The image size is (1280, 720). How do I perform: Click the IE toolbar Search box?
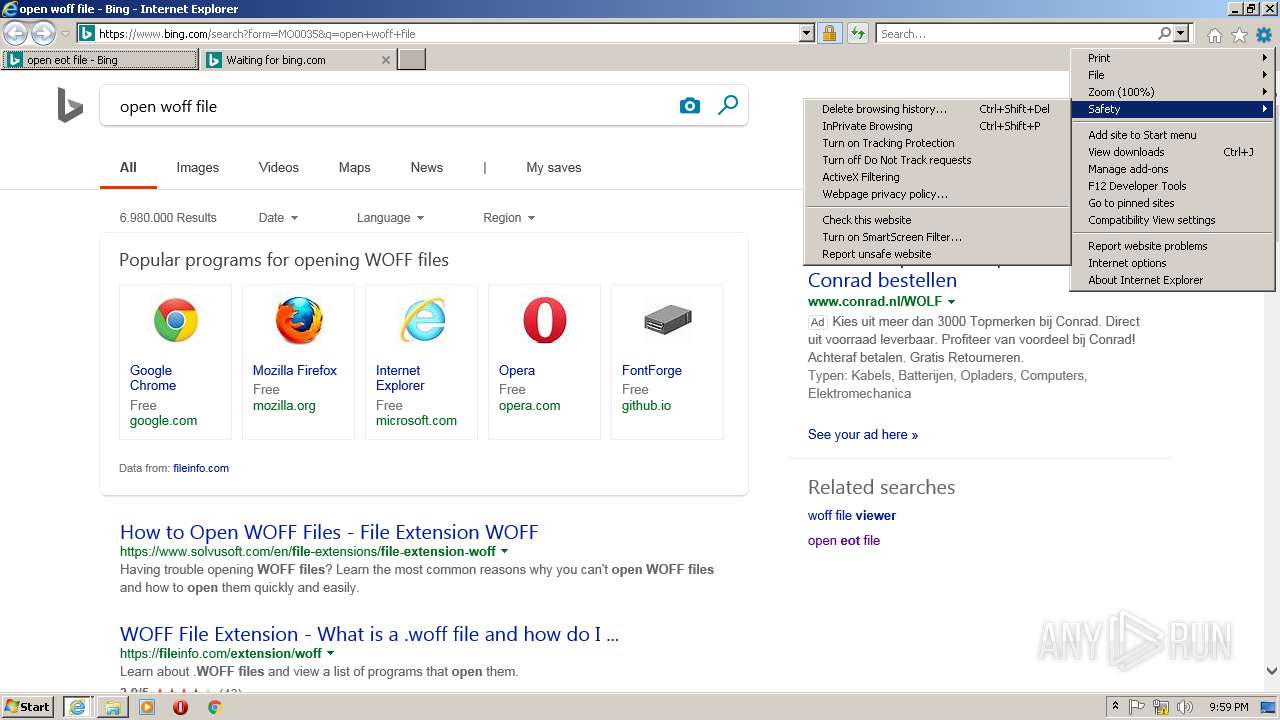[1016, 34]
